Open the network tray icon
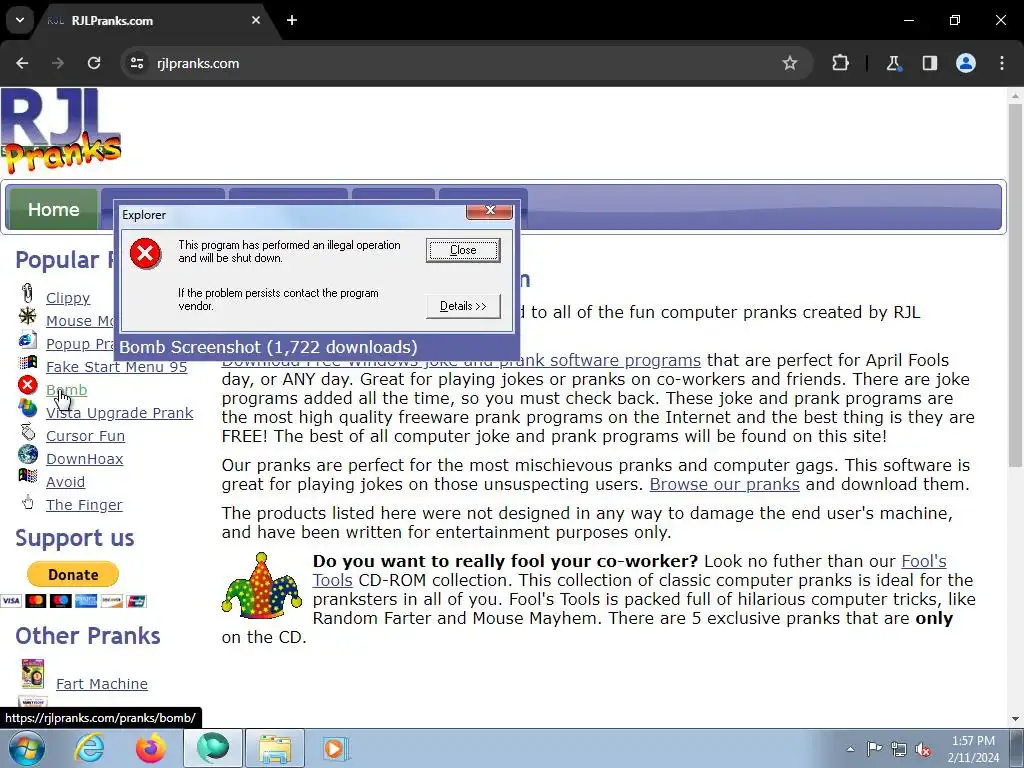The image size is (1024, 768). (x=899, y=750)
